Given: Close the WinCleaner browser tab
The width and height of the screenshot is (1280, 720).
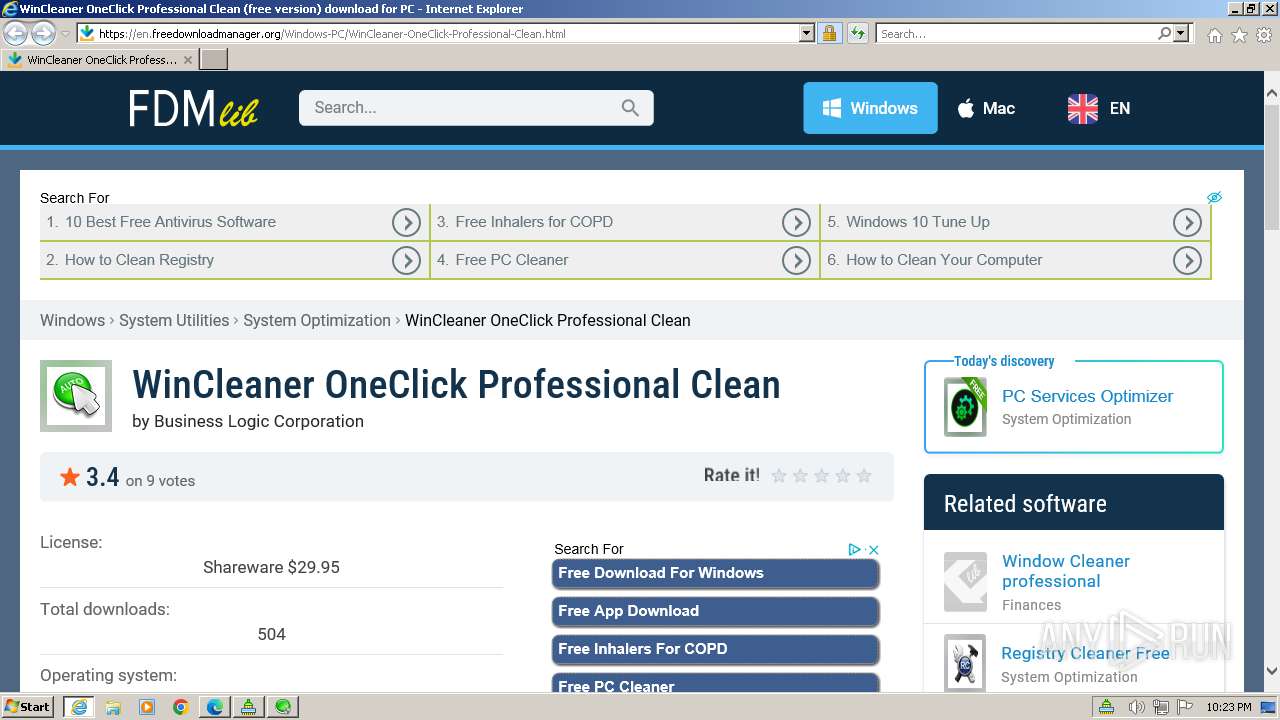Looking at the screenshot, I should click(x=187, y=60).
